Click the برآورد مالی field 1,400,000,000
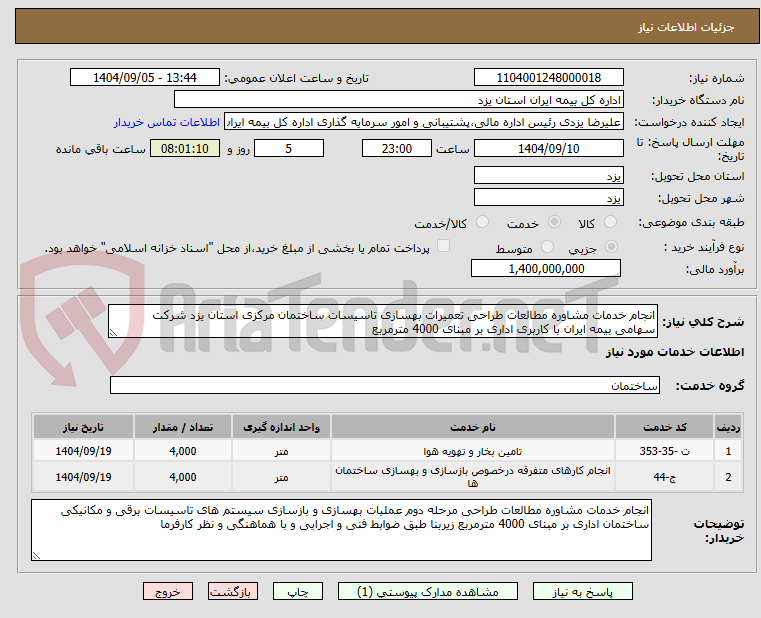Screen dimensions: 761x618 (x=546, y=268)
